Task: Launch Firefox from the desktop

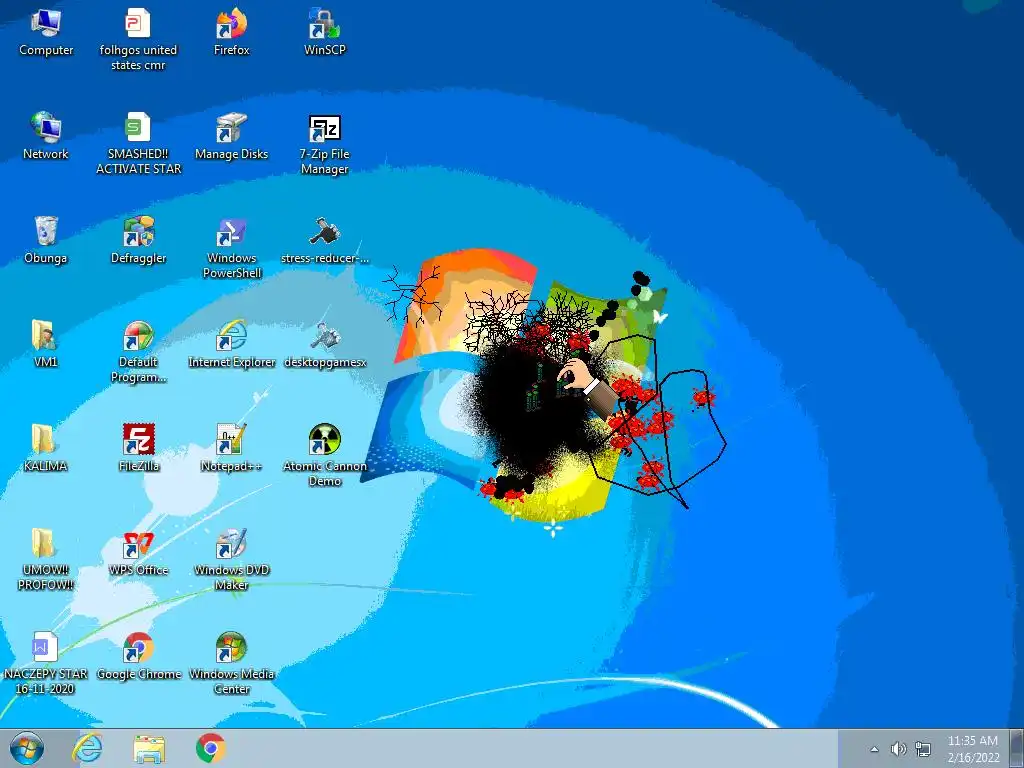Action: [x=231, y=33]
